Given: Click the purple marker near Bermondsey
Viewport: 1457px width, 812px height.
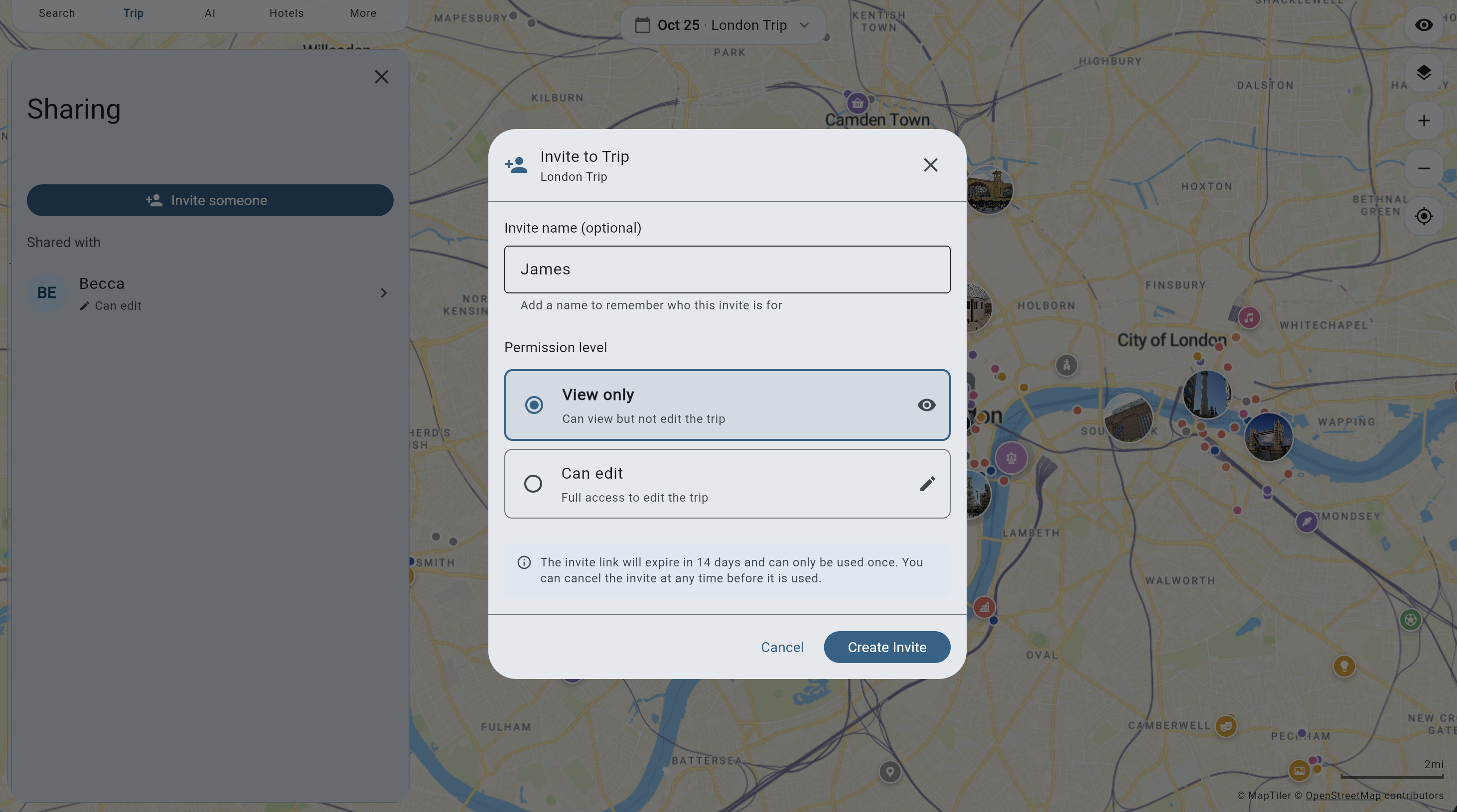Looking at the screenshot, I should click(1306, 522).
